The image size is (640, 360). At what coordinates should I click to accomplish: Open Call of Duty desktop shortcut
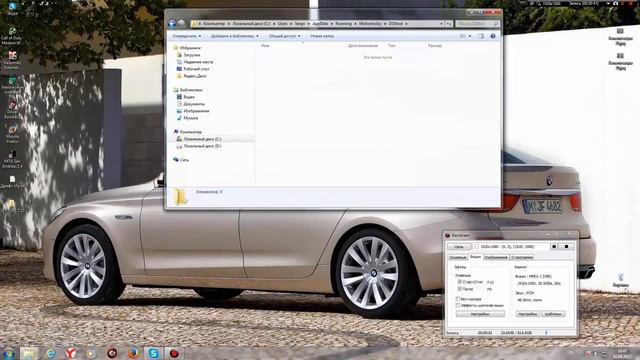click(11, 36)
